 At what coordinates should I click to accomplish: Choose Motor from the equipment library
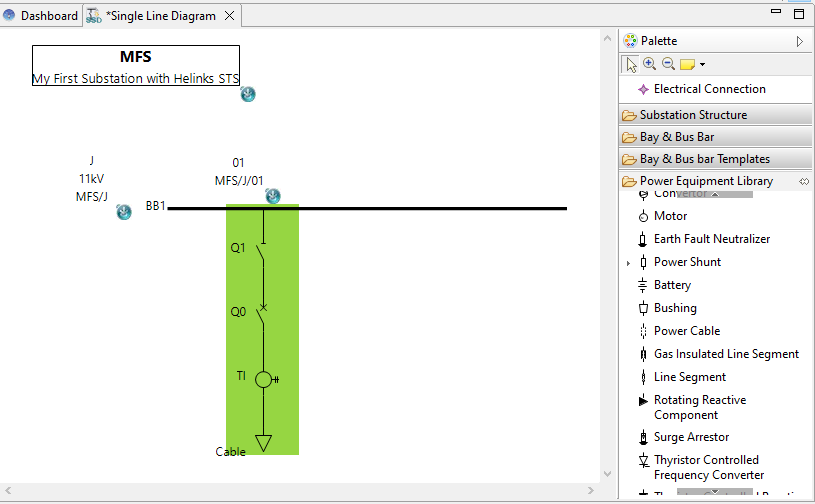coord(670,216)
